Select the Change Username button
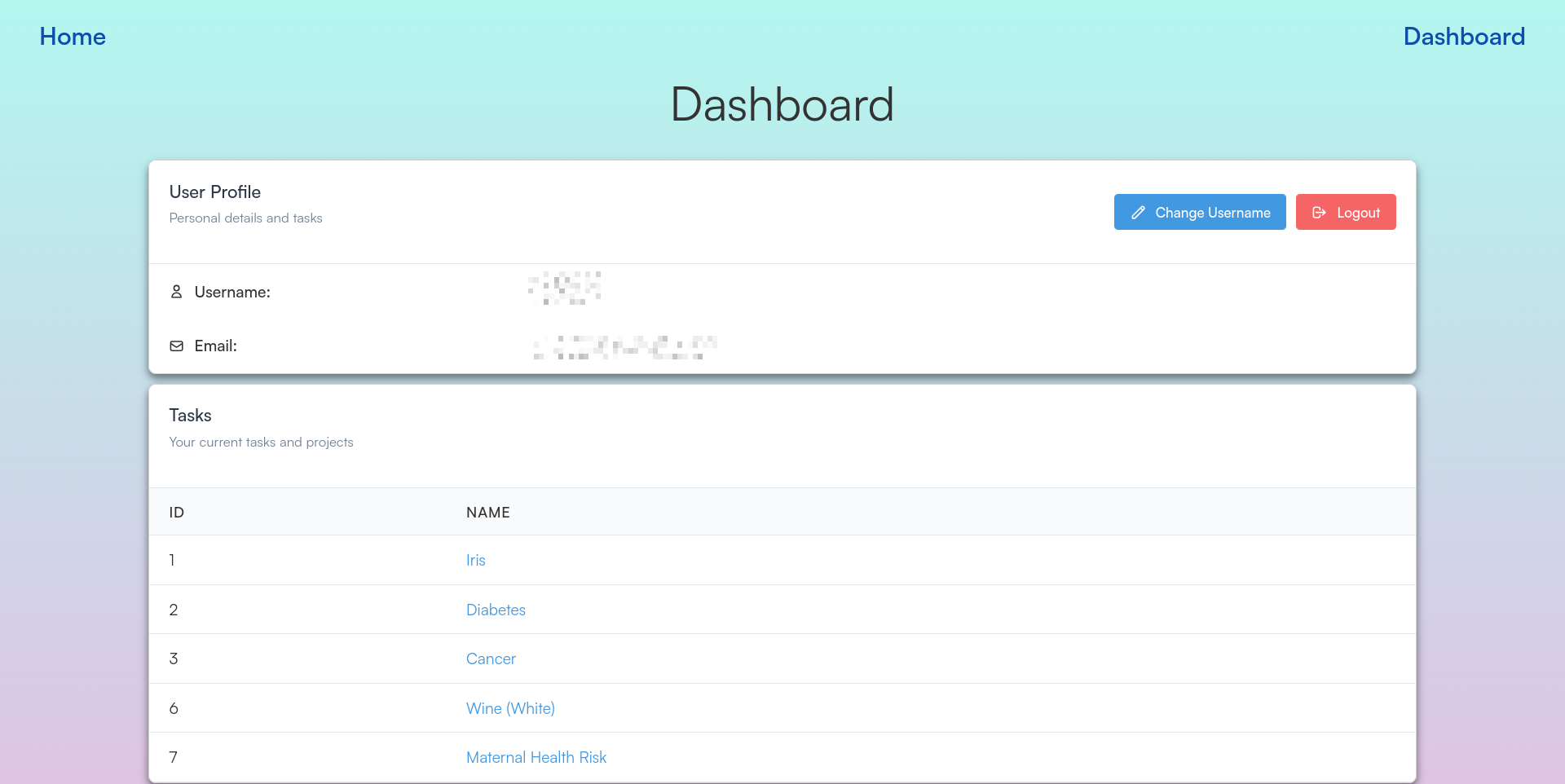The height and width of the screenshot is (784, 1565). [1199, 212]
